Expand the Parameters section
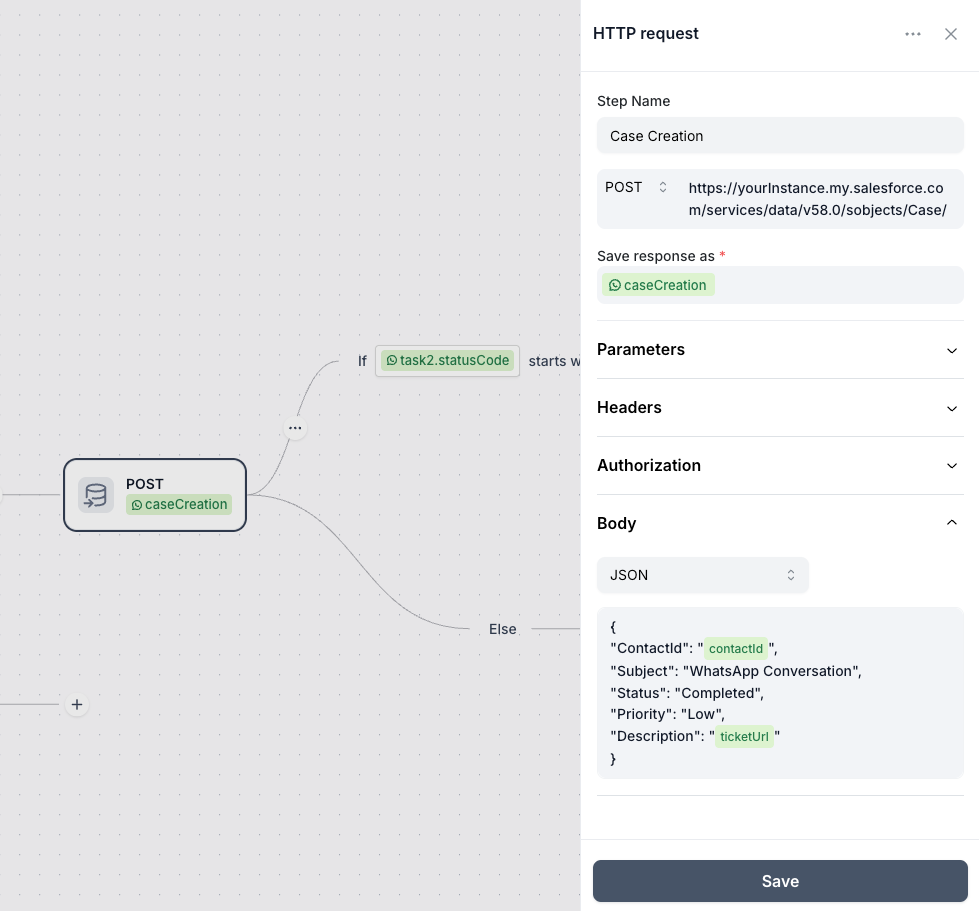This screenshot has height=911, width=979. [780, 350]
